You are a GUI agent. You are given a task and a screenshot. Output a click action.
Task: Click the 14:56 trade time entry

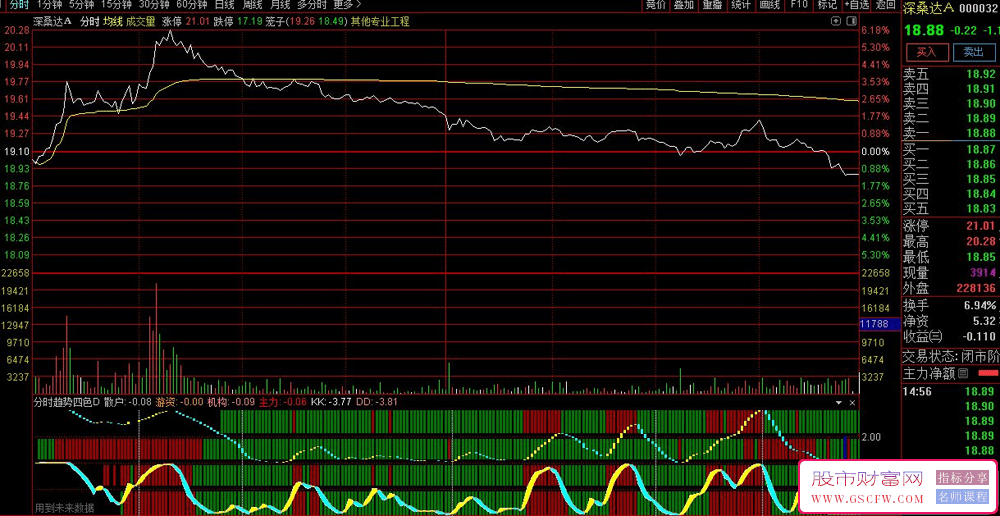pyautogui.click(x=916, y=391)
